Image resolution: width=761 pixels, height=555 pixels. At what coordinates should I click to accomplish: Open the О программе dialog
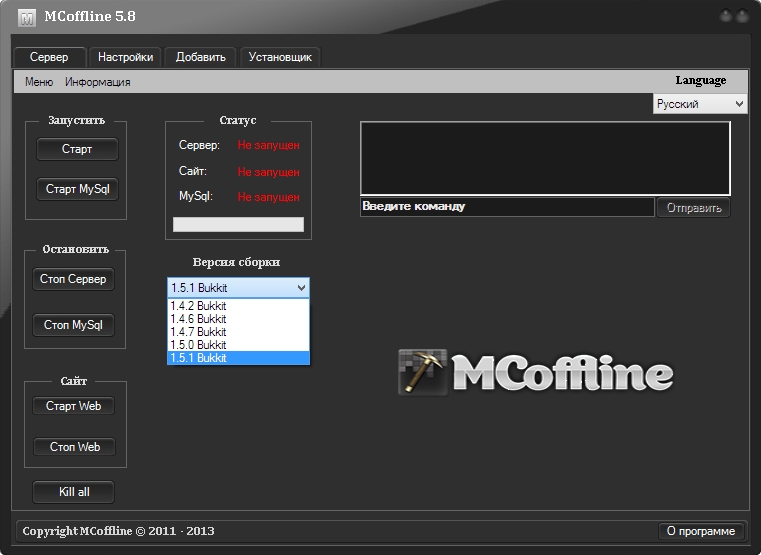701,531
